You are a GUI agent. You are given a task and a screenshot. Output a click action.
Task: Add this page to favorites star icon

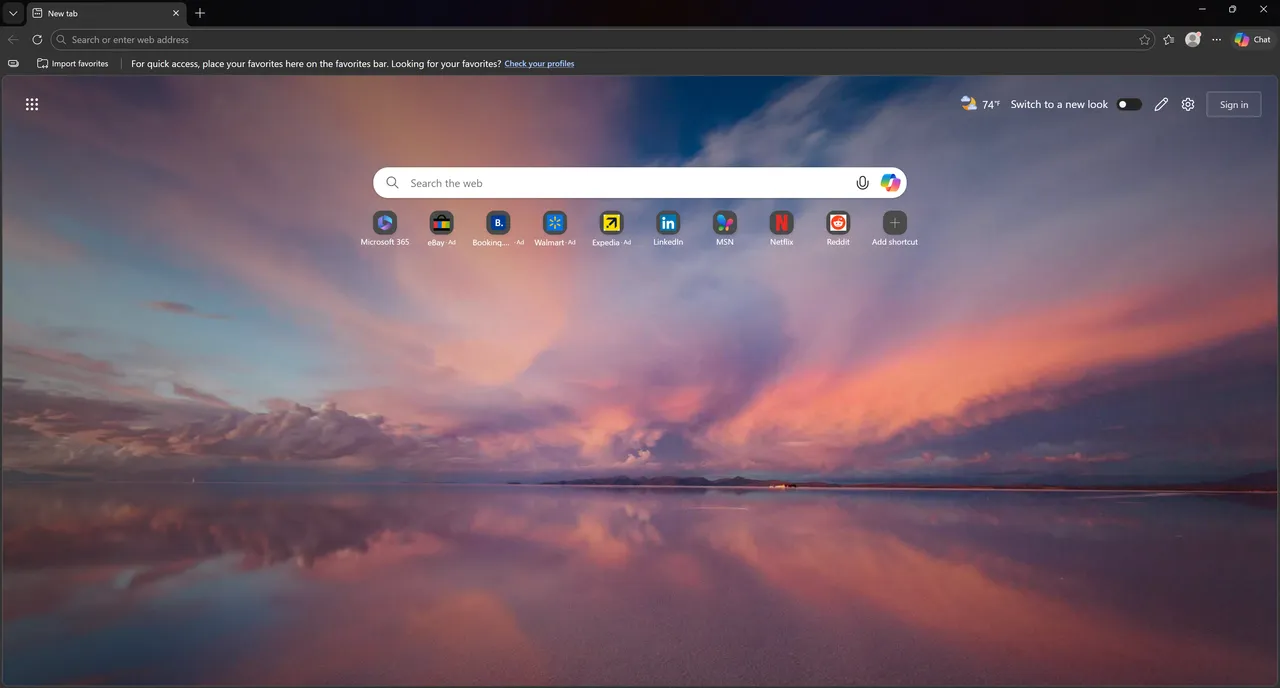1145,40
